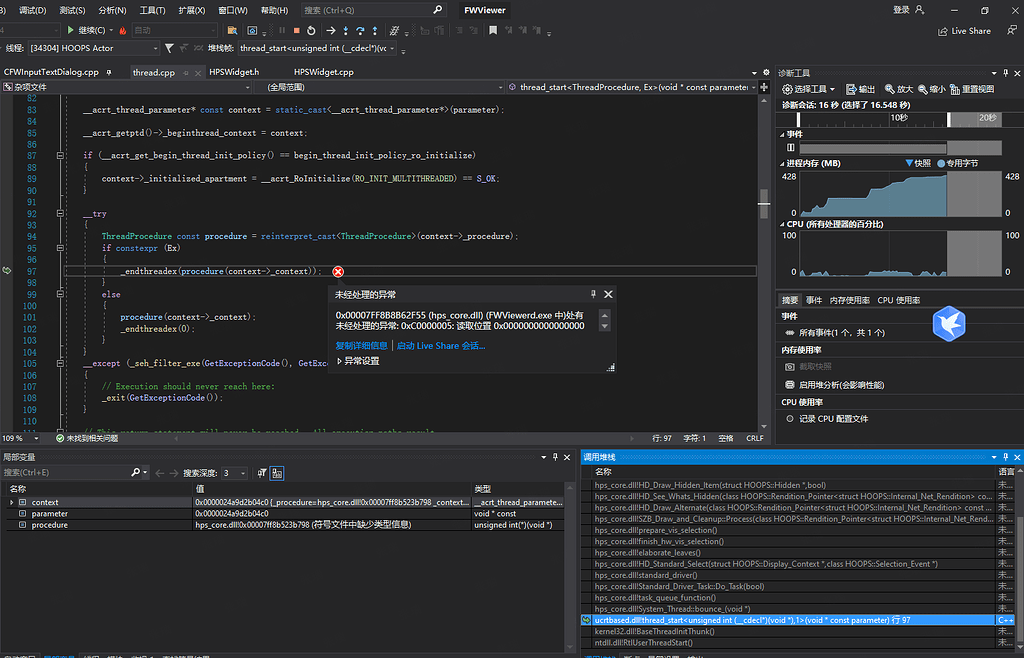Click the Stop Debugging red square icon

point(297,31)
